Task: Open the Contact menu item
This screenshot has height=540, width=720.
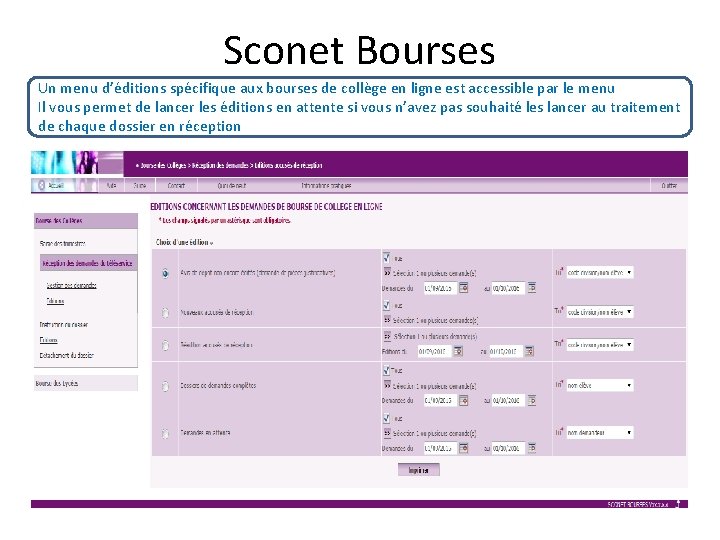Action: (176, 186)
